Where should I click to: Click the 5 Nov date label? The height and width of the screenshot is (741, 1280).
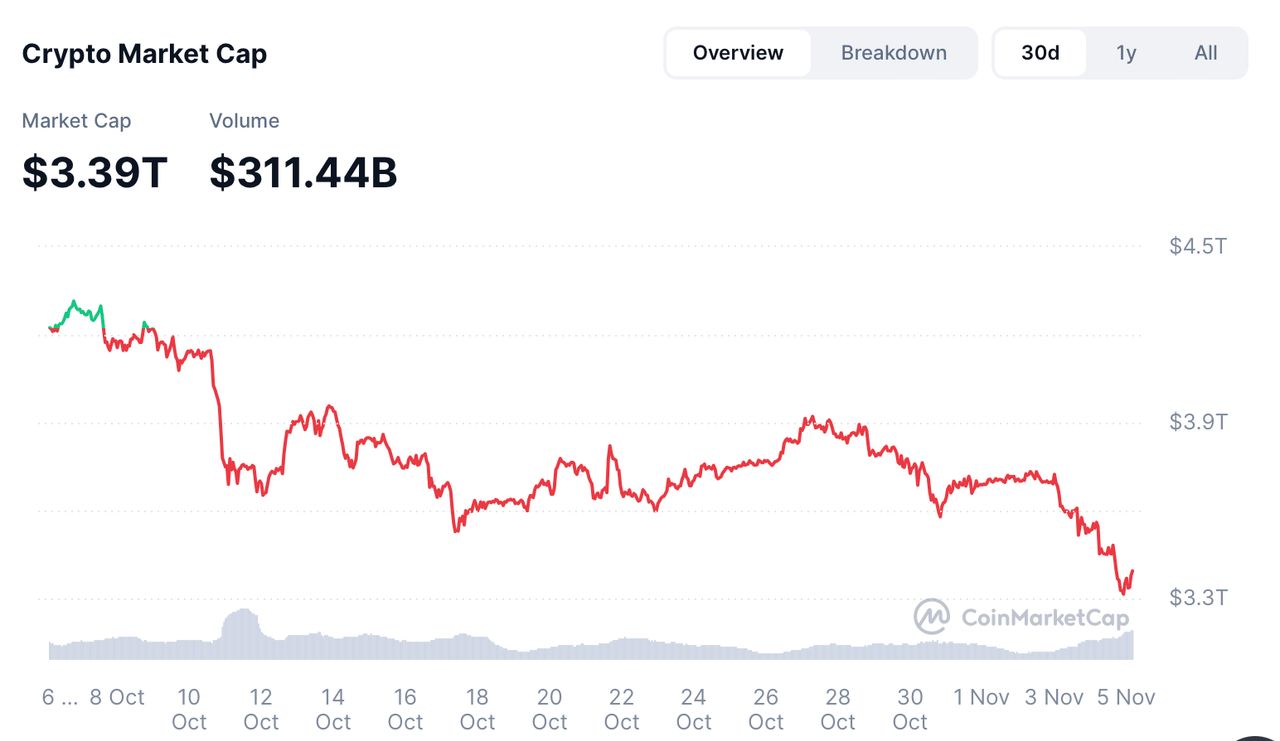click(1125, 697)
